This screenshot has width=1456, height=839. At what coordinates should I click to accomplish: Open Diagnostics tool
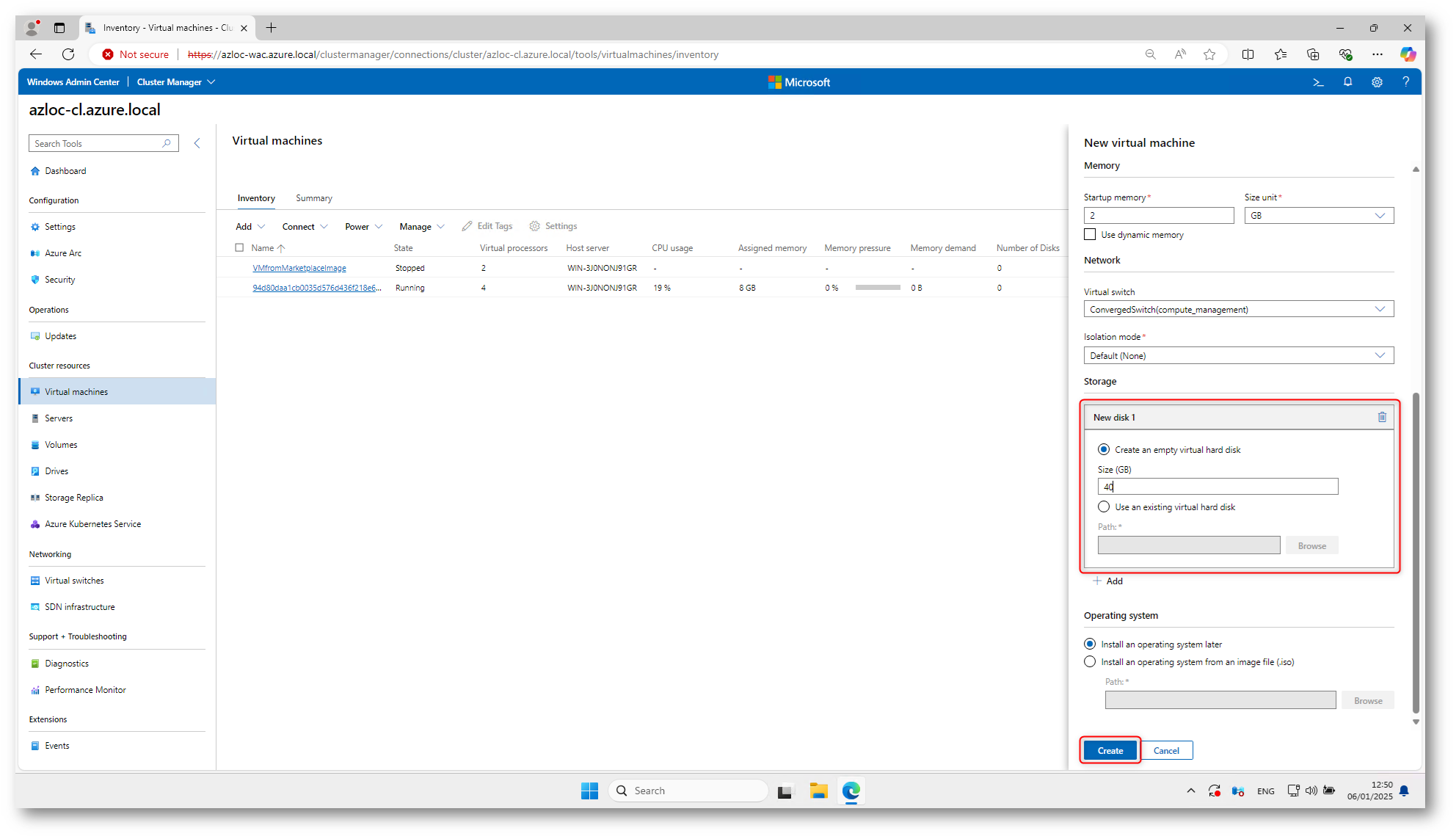click(x=66, y=664)
